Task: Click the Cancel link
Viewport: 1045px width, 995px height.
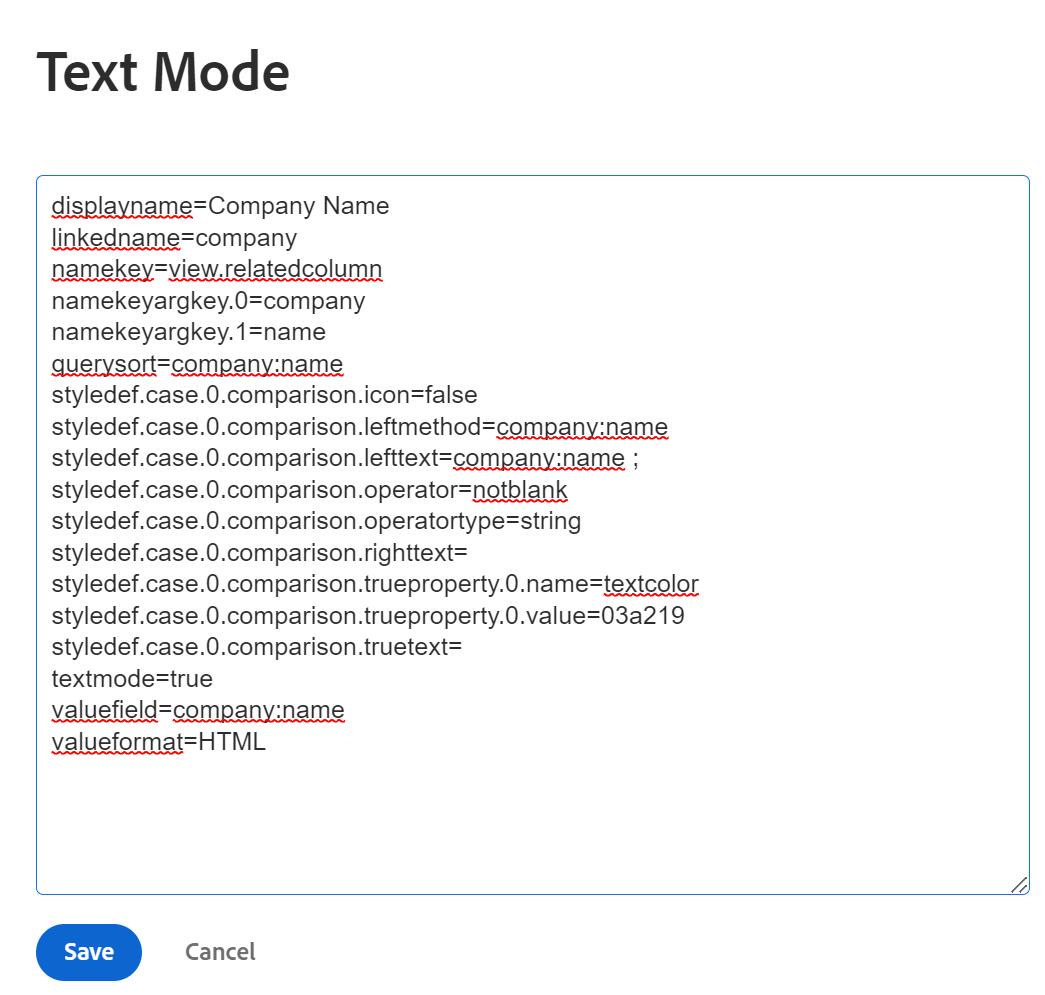Action: click(x=219, y=952)
